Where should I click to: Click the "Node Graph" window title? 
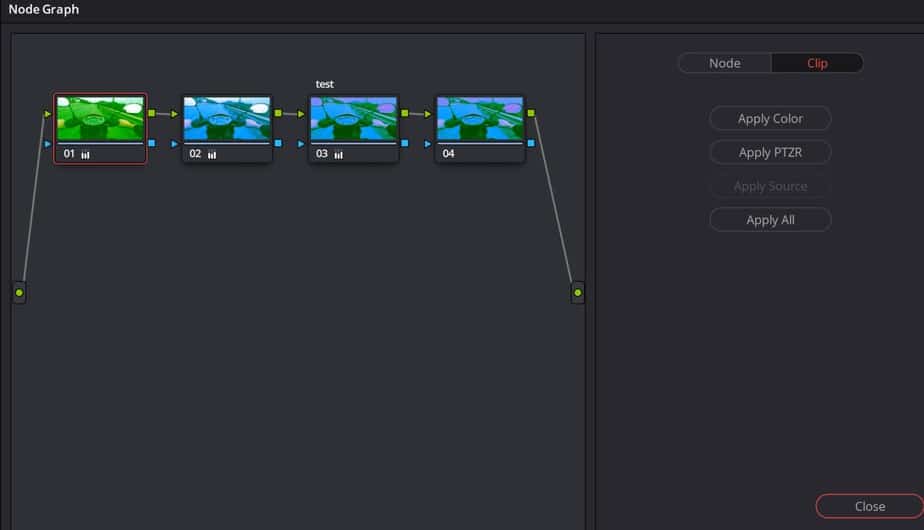[44, 9]
